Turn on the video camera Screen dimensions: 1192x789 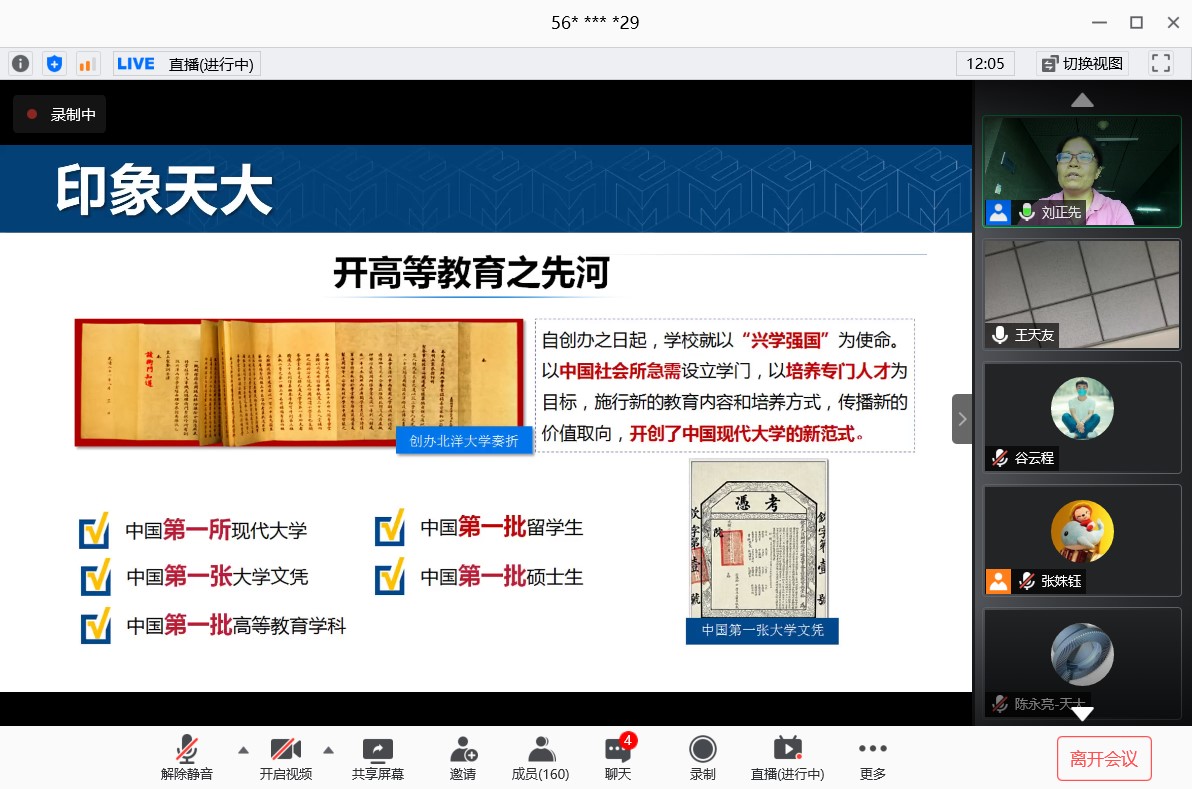point(286,758)
